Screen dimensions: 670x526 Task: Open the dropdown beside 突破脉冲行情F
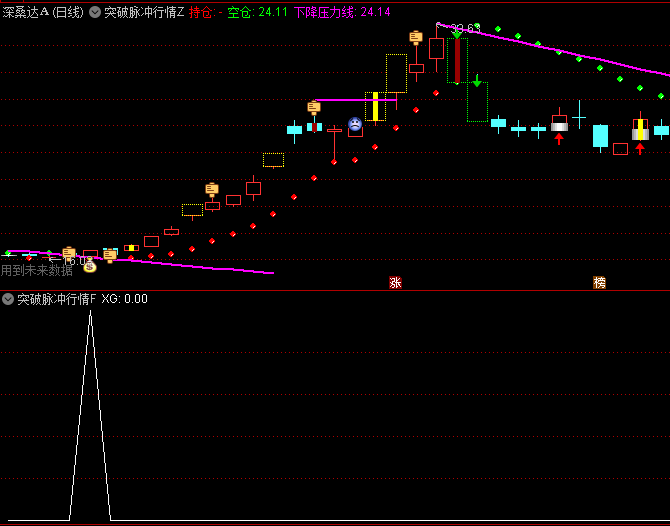click(8, 299)
